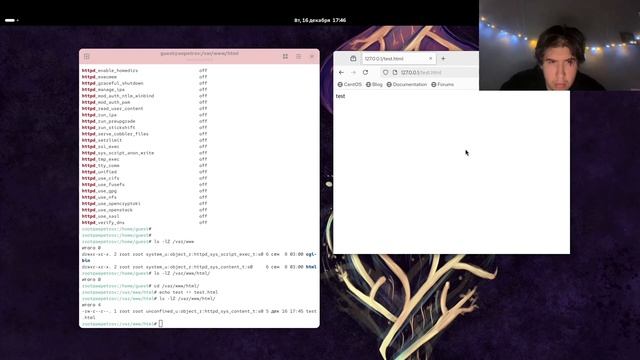This screenshot has height=360, width=640.
Task: Click the 'echo test >> test.html' command line
Action: (x=150, y=292)
